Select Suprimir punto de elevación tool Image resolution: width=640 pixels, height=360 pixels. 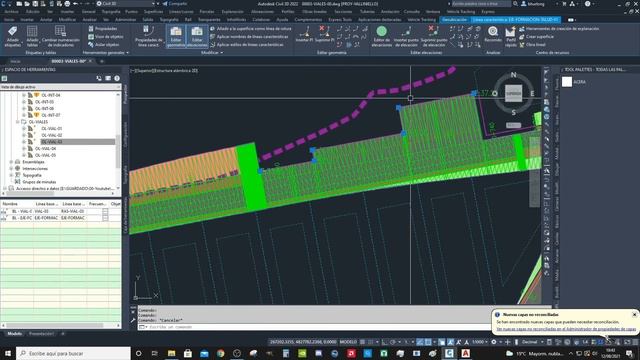click(433, 36)
